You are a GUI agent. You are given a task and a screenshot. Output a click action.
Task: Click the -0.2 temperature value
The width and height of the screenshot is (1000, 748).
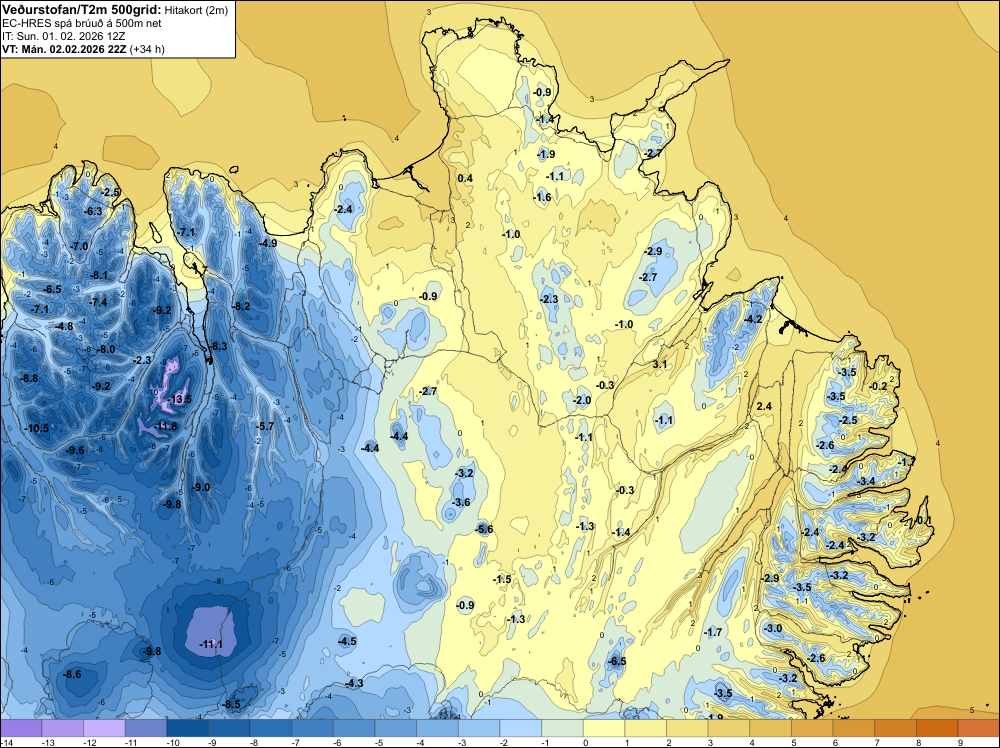pos(878,386)
